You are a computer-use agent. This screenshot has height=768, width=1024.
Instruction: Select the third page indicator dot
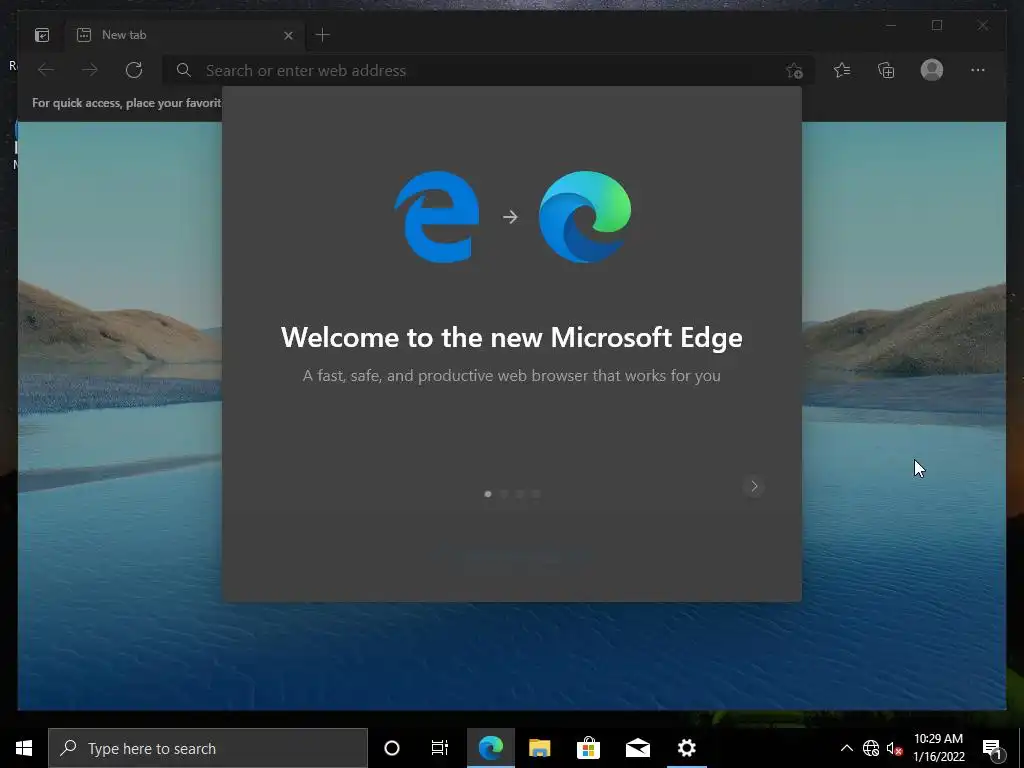pyautogui.click(x=520, y=494)
